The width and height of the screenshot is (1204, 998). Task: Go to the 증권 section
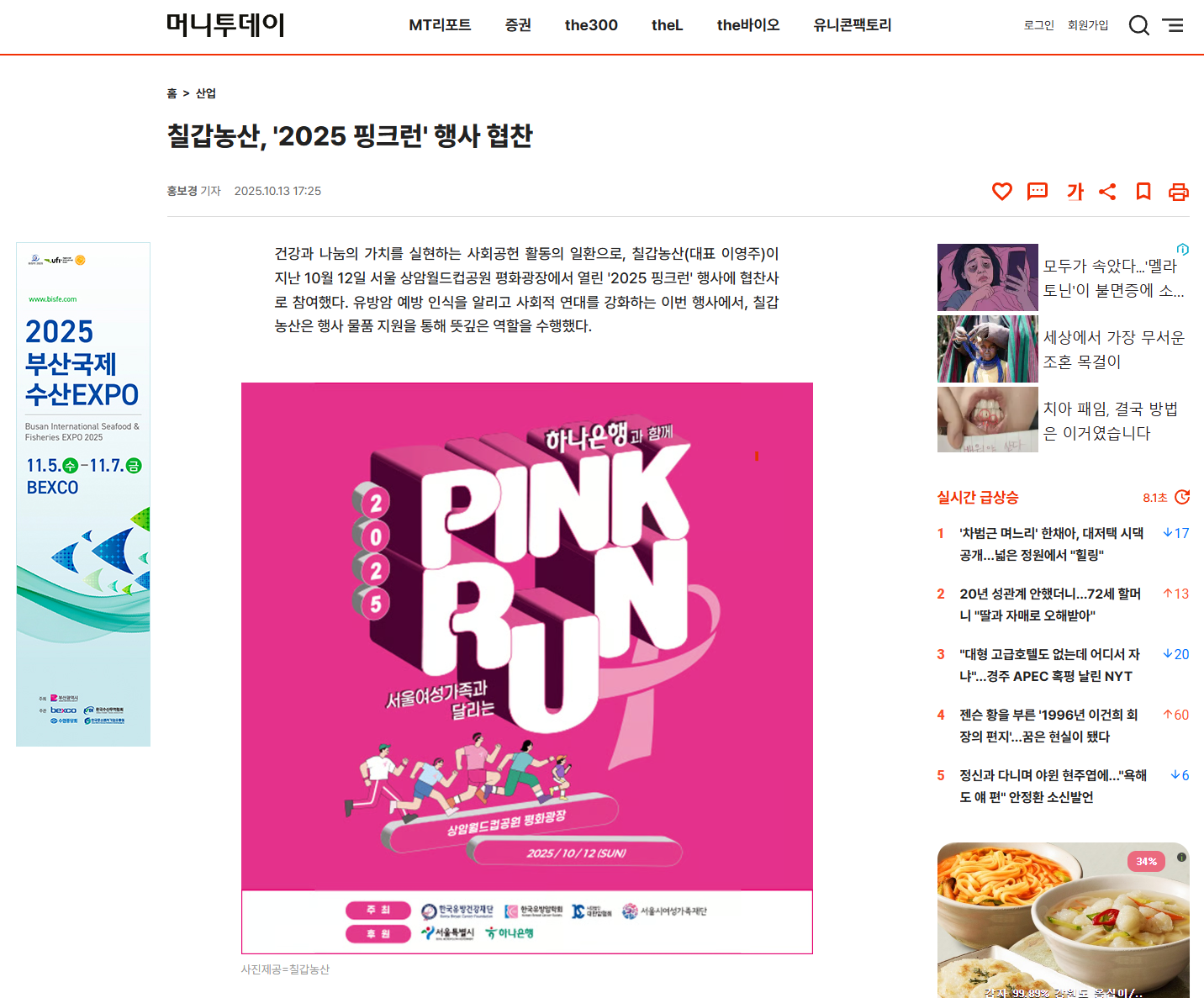pyautogui.click(x=518, y=25)
